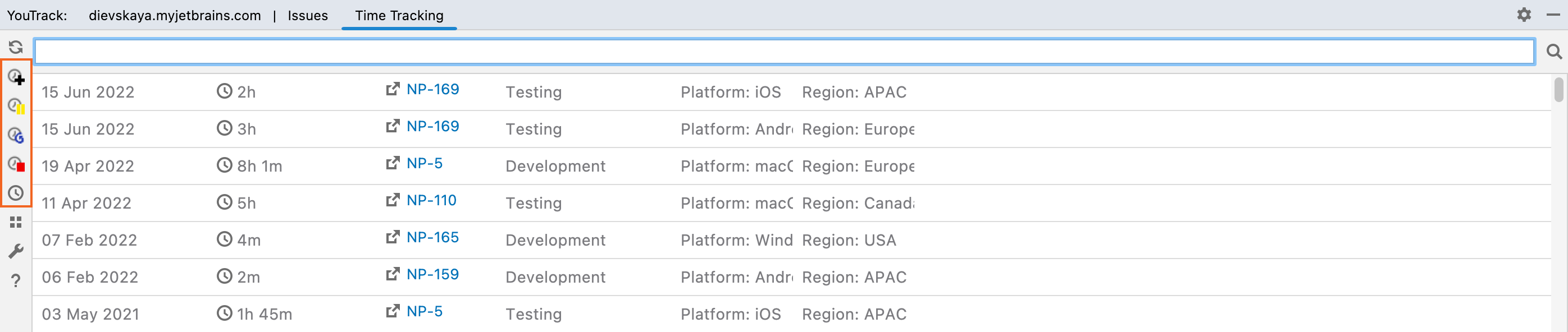The width and height of the screenshot is (1568, 332).
Task: Pause the work timer
Action: pos(16,106)
